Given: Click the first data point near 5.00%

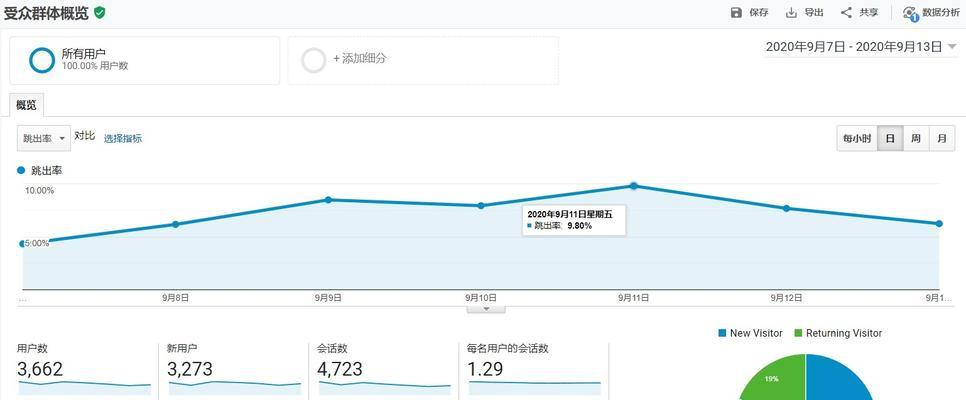Looking at the screenshot, I should click(23, 243).
